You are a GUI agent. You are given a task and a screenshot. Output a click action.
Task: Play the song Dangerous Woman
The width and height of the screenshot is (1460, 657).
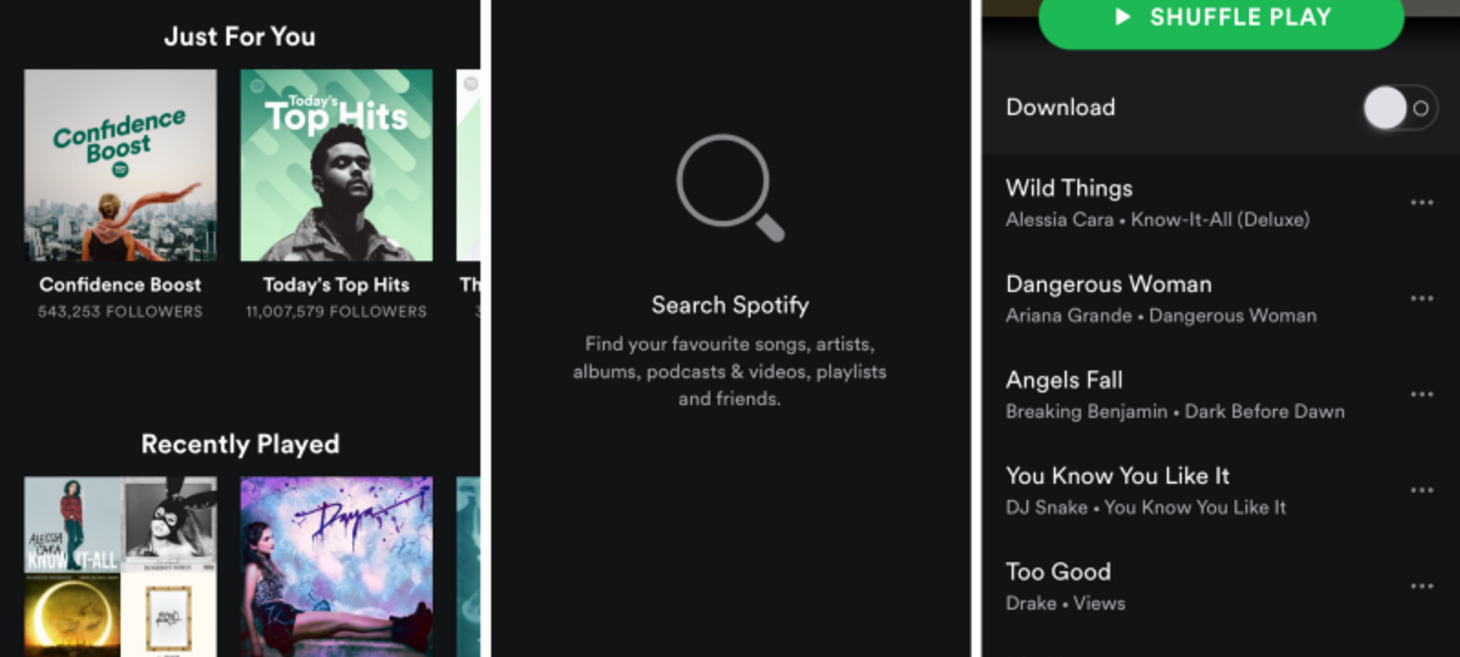(1108, 284)
